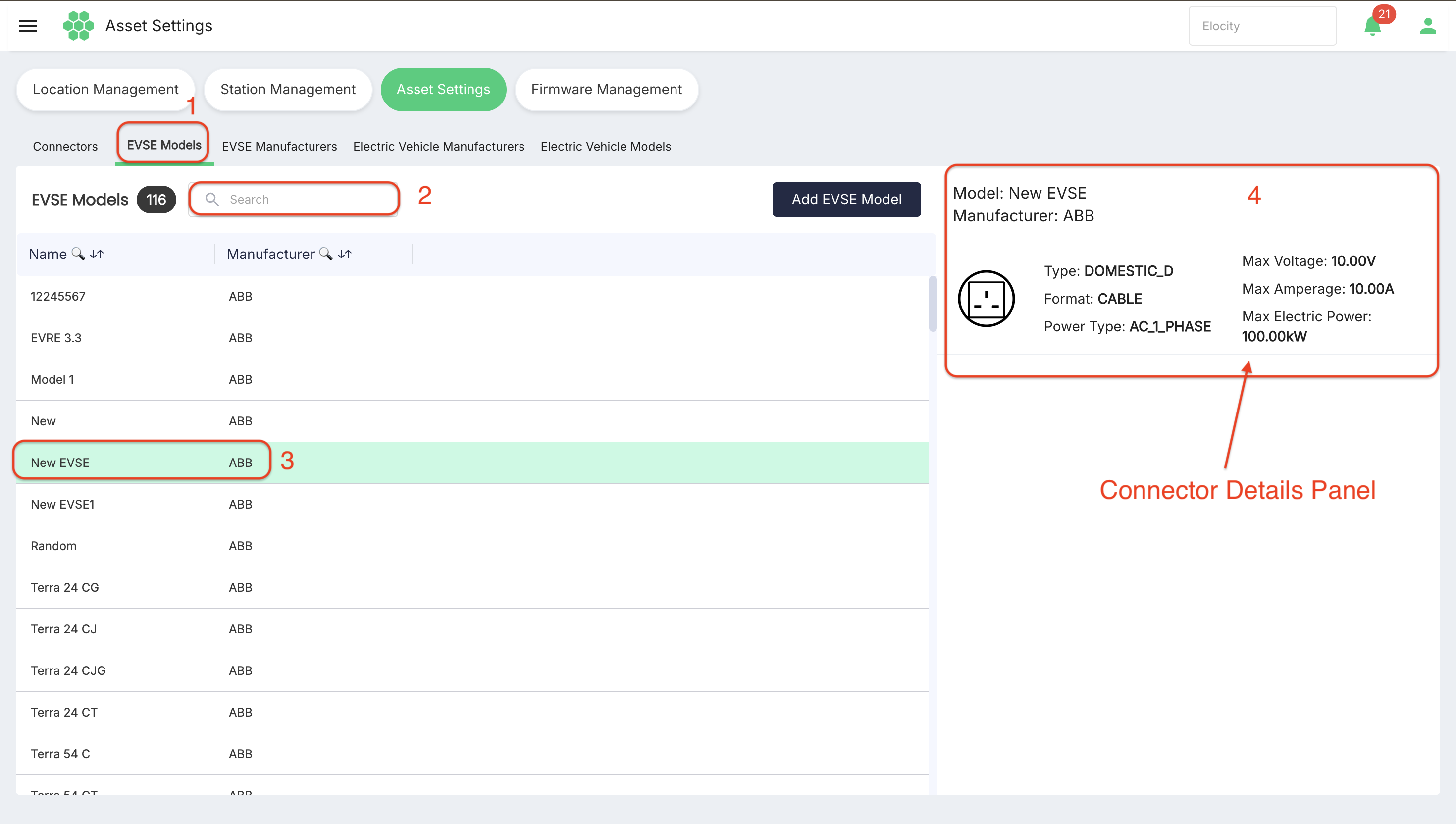1456x824 pixels.
Task: Click the Asset Settings page title
Action: point(159,25)
